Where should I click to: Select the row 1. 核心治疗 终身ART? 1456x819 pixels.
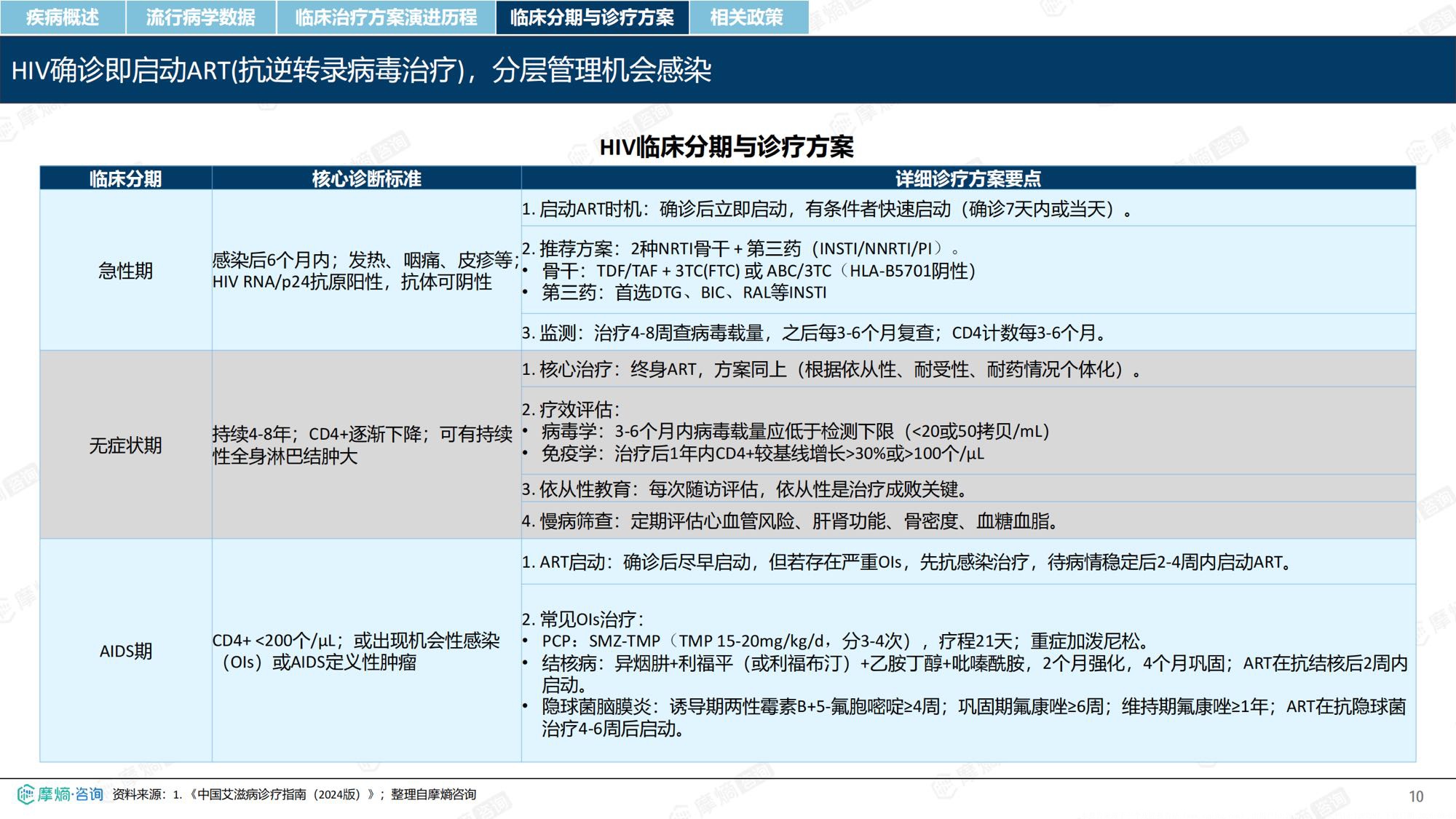tap(968, 369)
